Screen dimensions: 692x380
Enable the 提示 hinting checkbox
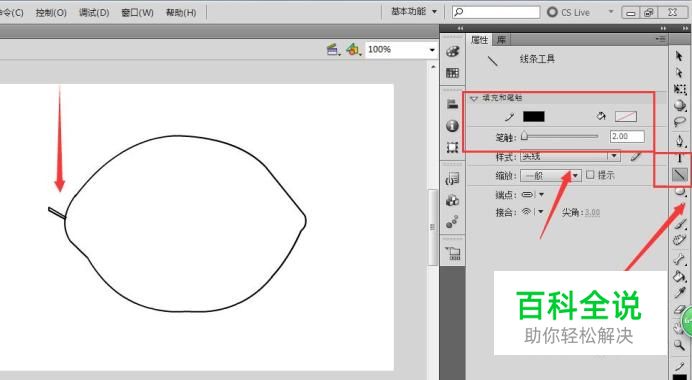pos(590,175)
